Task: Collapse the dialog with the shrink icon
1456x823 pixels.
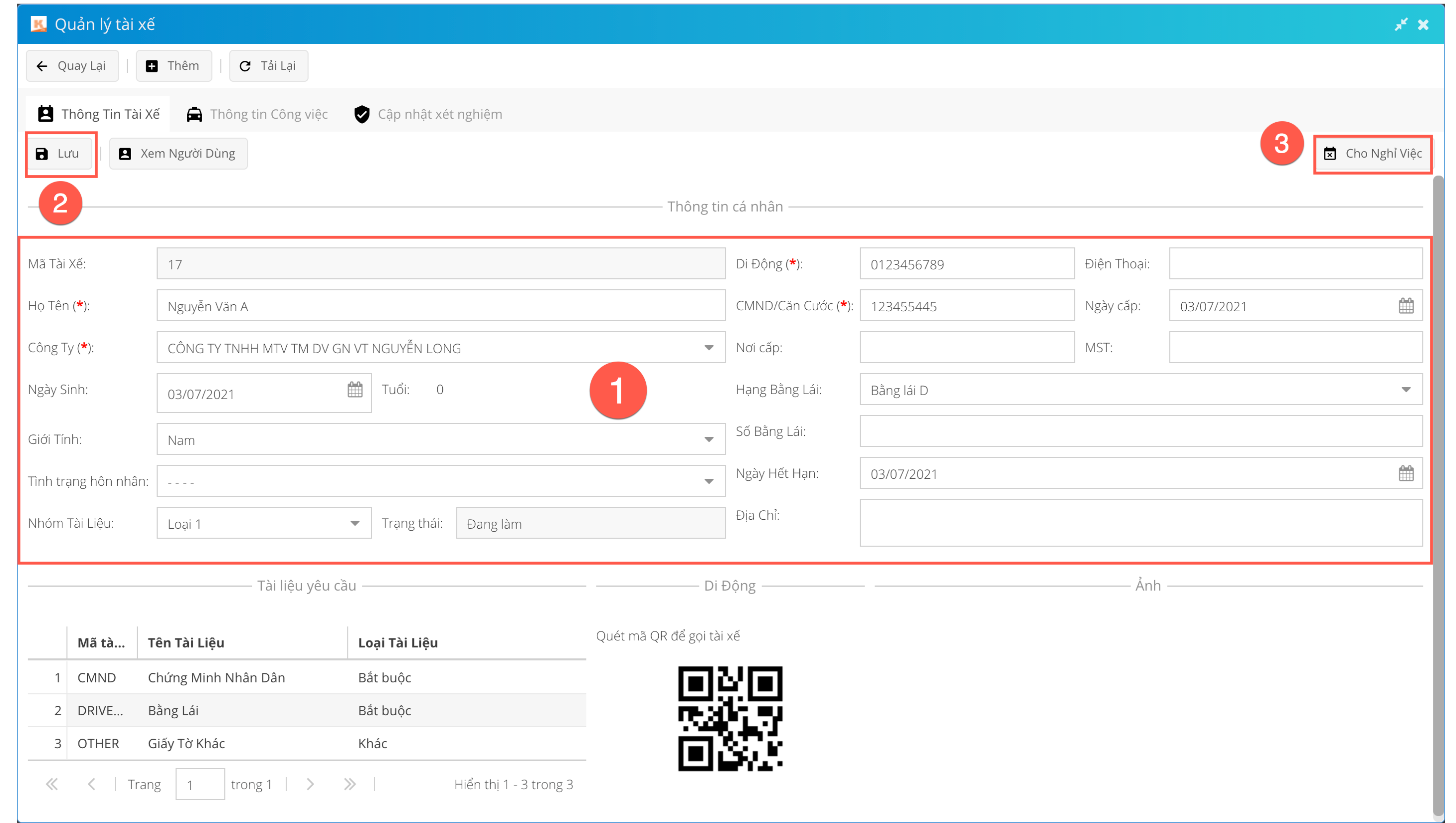Action: point(1401,24)
